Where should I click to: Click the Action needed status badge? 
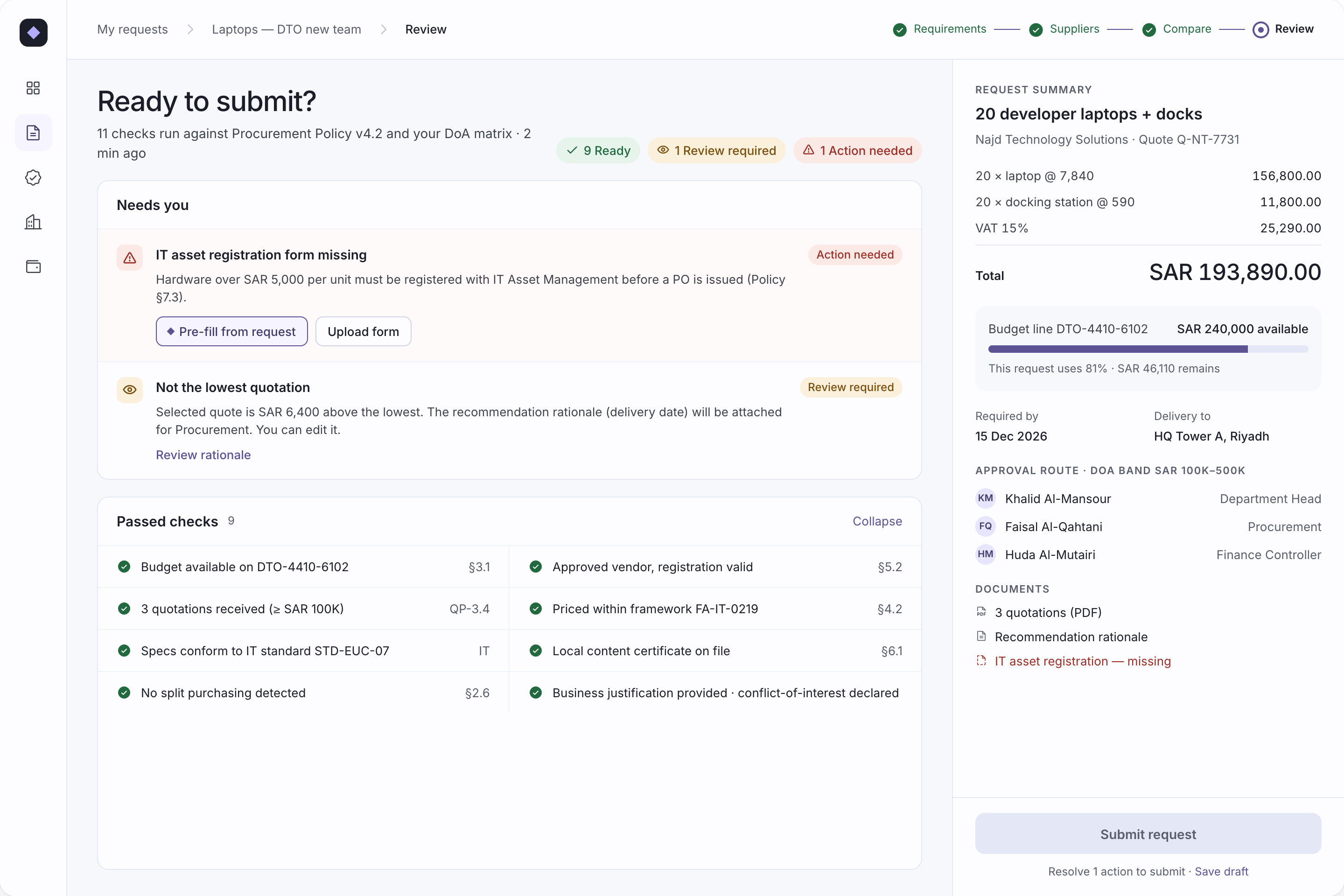coord(855,255)
